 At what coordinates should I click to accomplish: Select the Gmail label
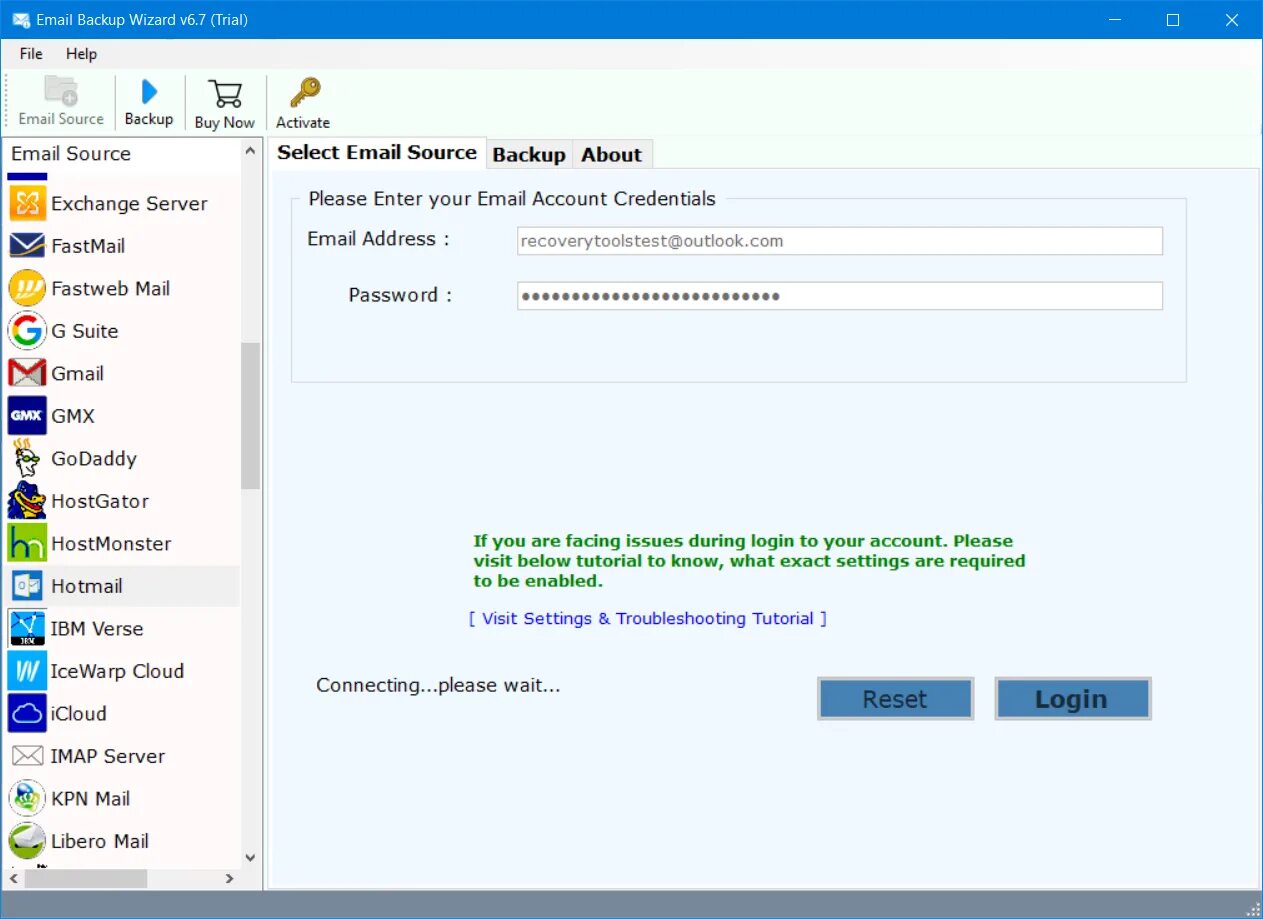coord(78,373)
